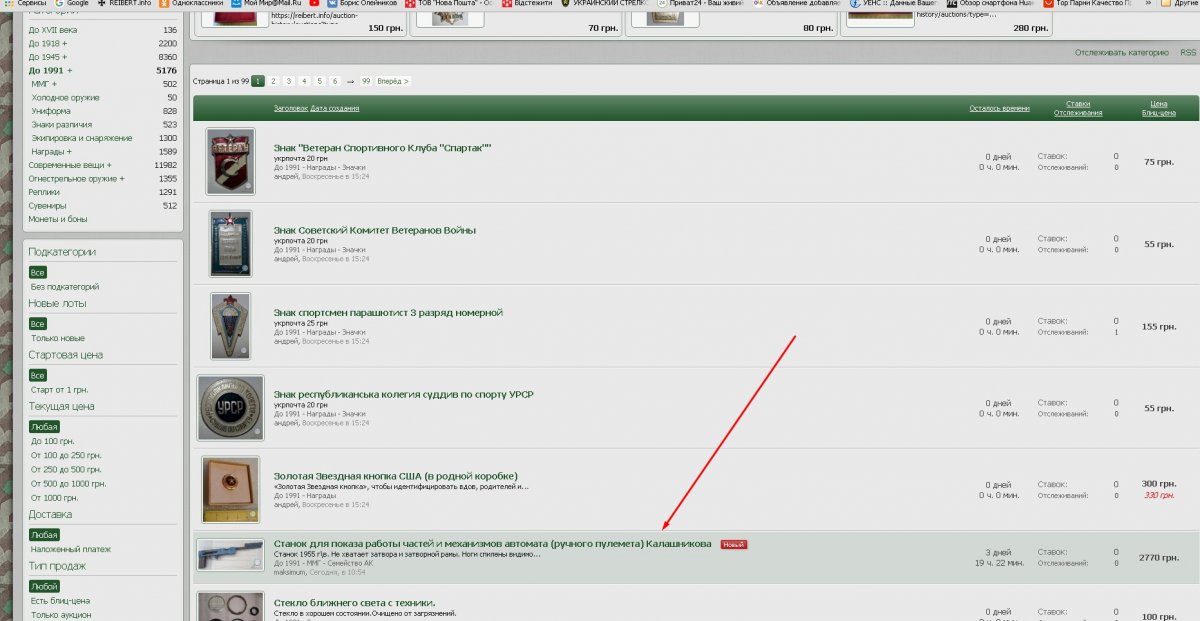Choose 'До 100 грн.' current price filter
Image resolution: width=1200 pixels, height=621 pixels.
pyautogui.click(x=53, y=441)
